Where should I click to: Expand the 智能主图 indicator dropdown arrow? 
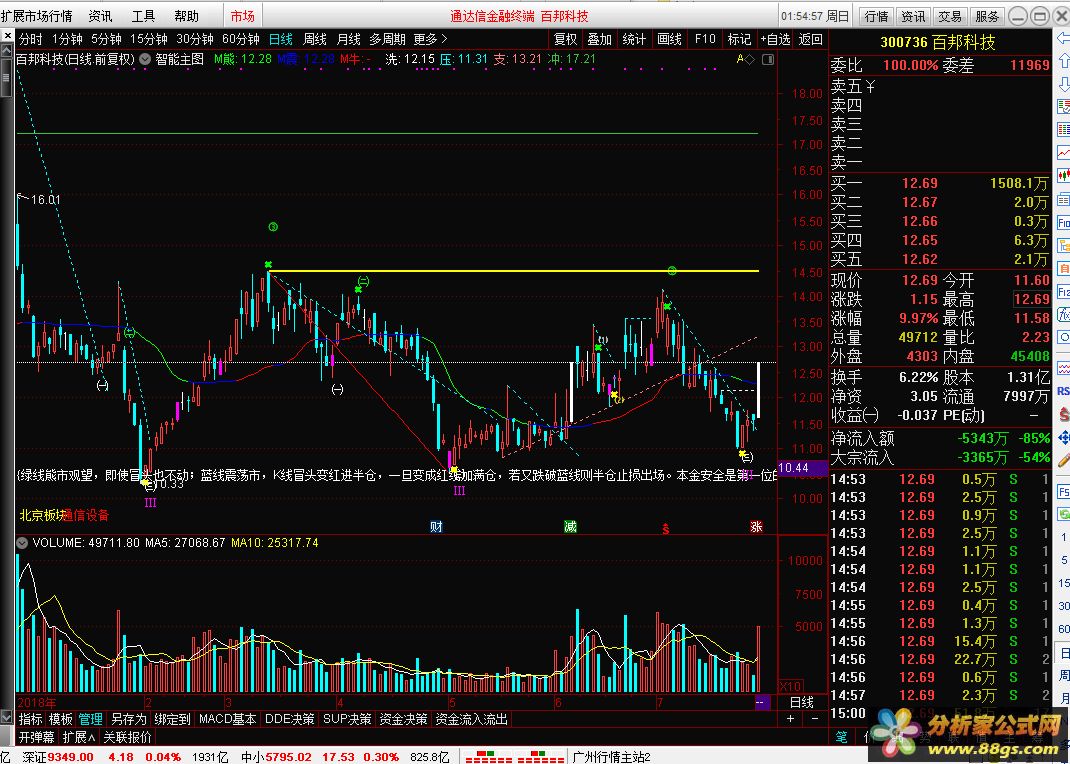(x=145, y=59)
